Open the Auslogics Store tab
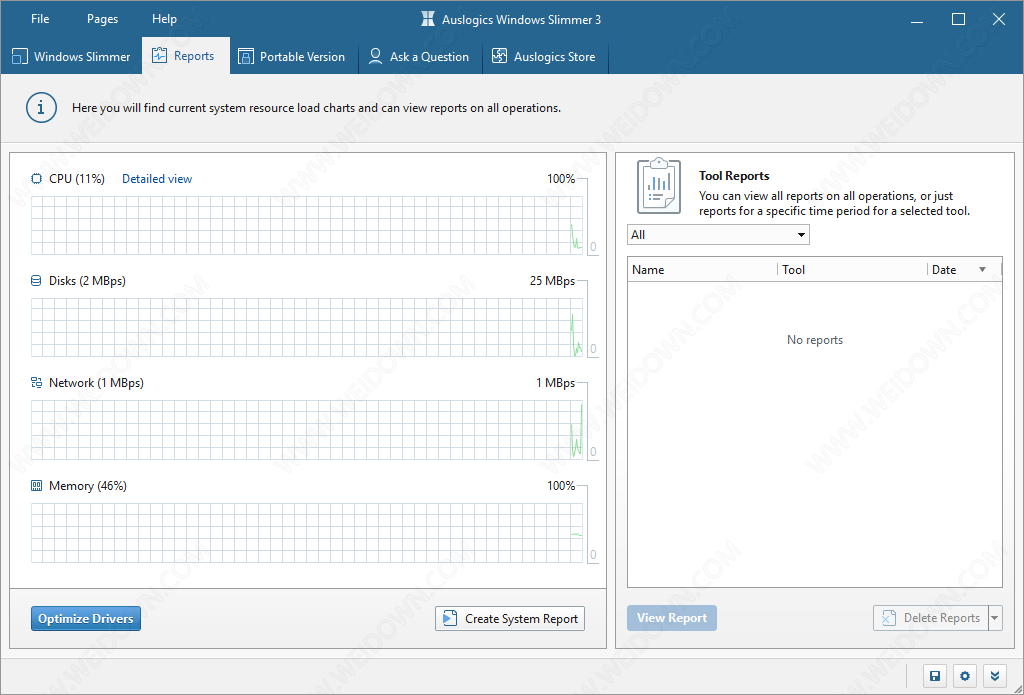 coord(544,56)
